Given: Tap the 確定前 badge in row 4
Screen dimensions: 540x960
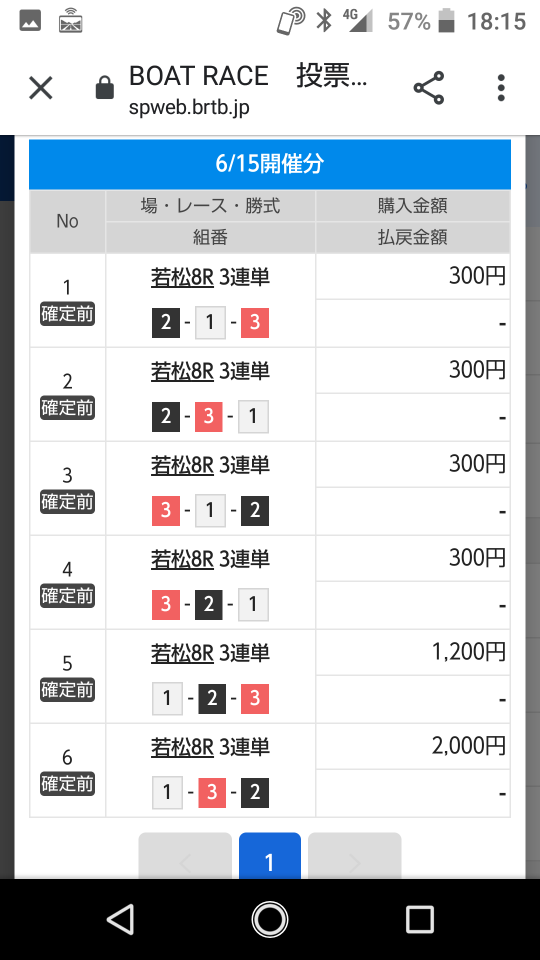Looking at the screenshot, I should click(x=67, y=596).
